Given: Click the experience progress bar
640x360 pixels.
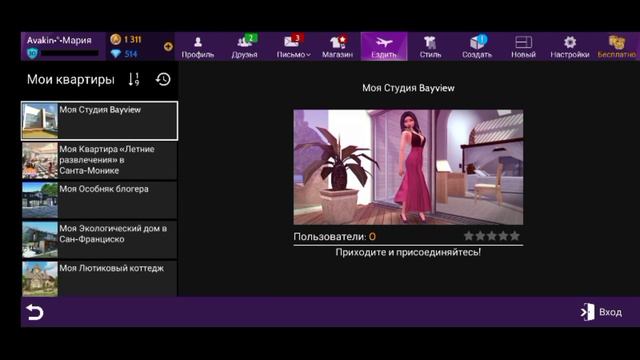Looking at the screenshot, I should pos(69,53).
